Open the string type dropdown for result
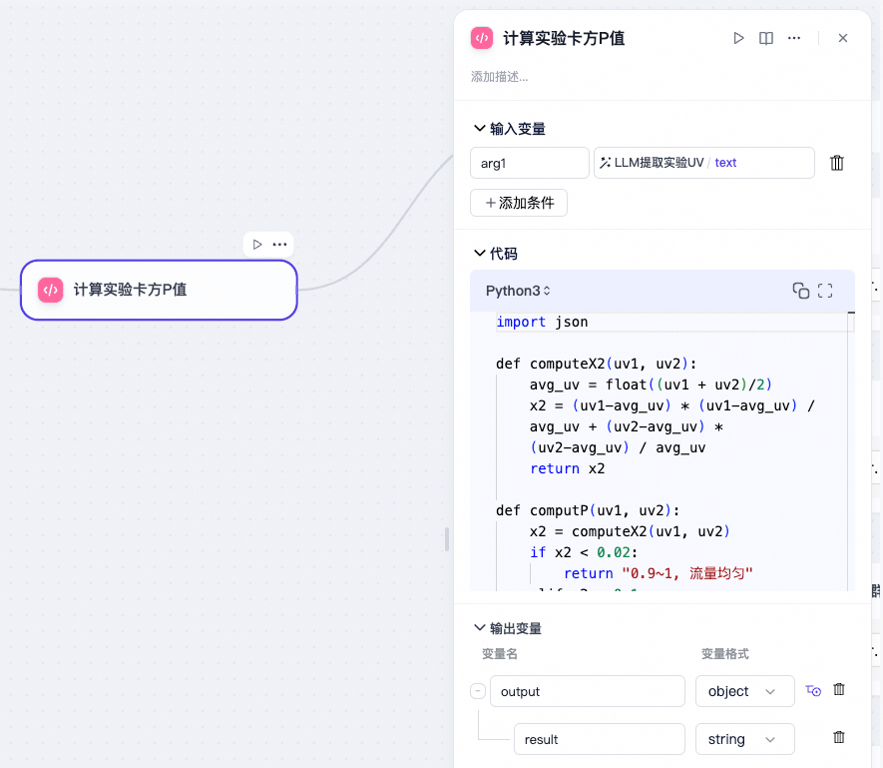 pyautogui.click(x=744, y=738)
